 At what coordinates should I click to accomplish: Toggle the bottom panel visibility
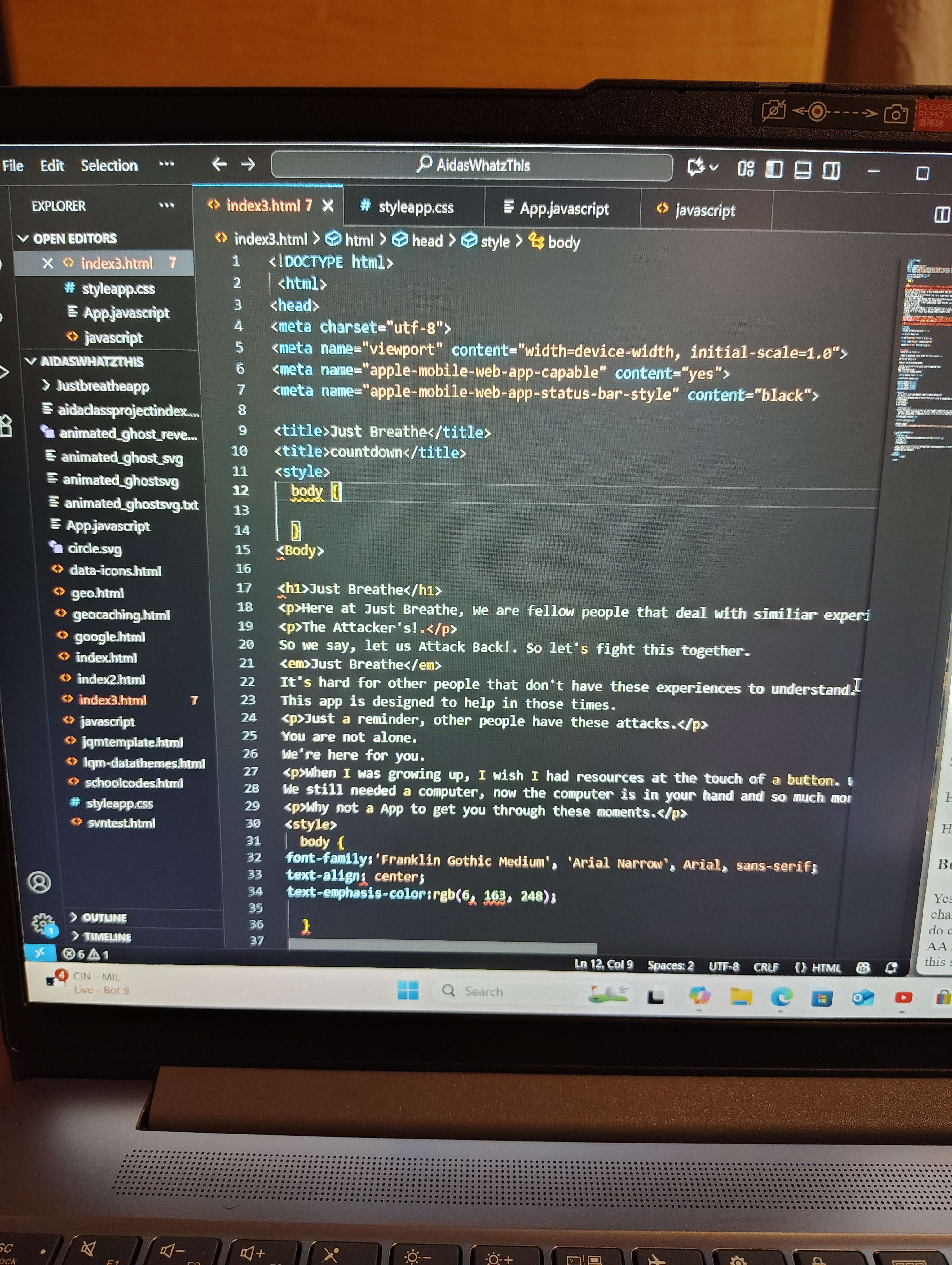[802, 170]
